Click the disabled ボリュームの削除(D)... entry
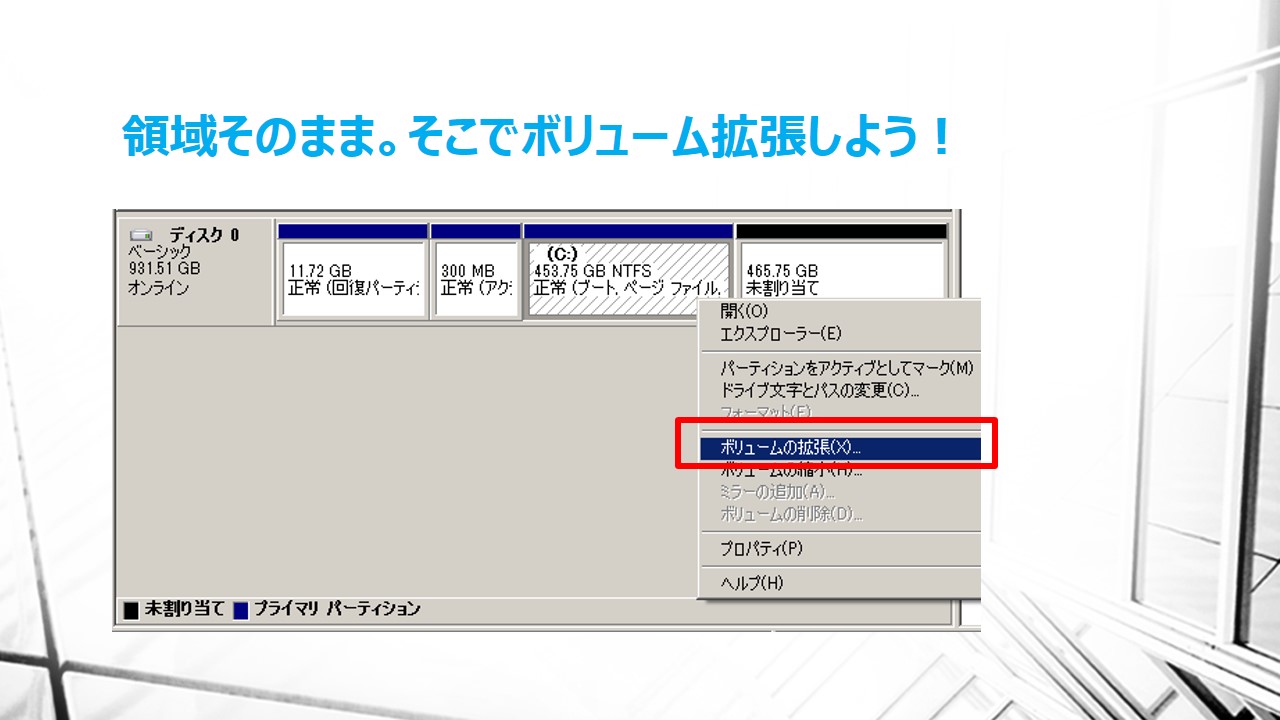 coord(791,514)
